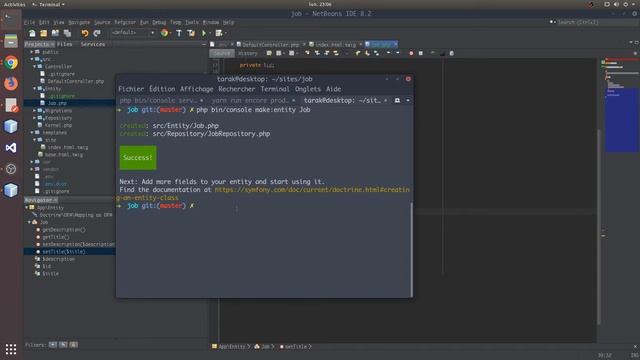The image size is (640, 360).
Task: Select the index.html.twig editor tab
Action: point(336,44)
